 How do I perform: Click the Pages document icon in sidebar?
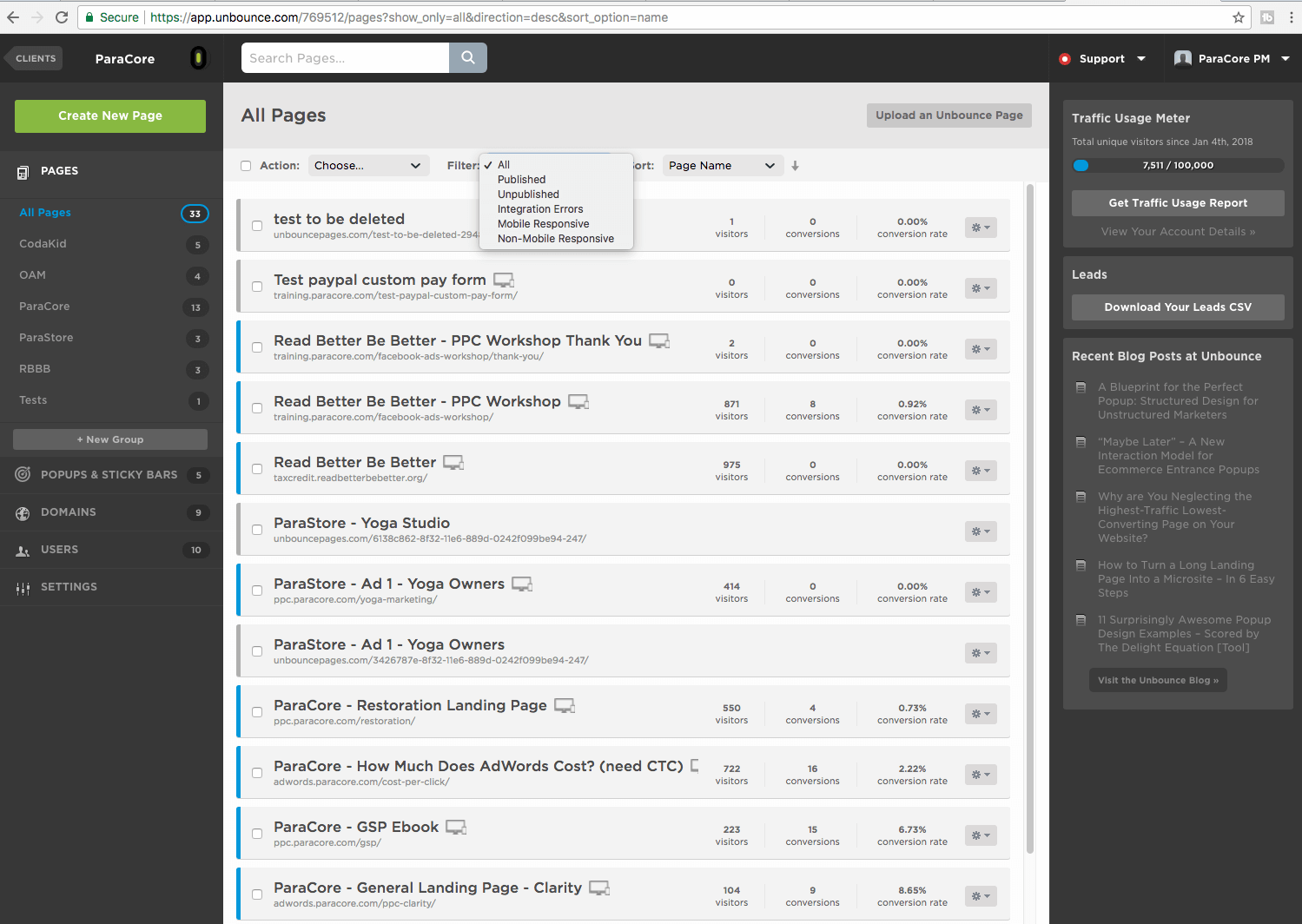(23, 172)
